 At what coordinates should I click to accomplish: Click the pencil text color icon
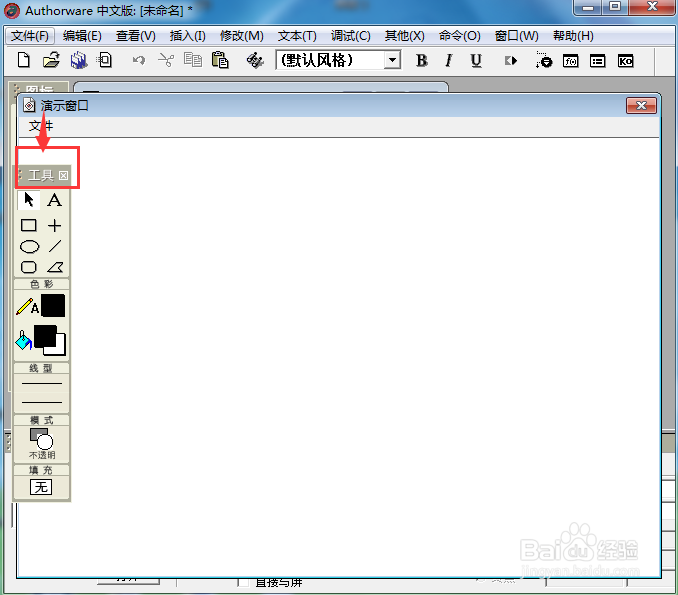[27, 306]
